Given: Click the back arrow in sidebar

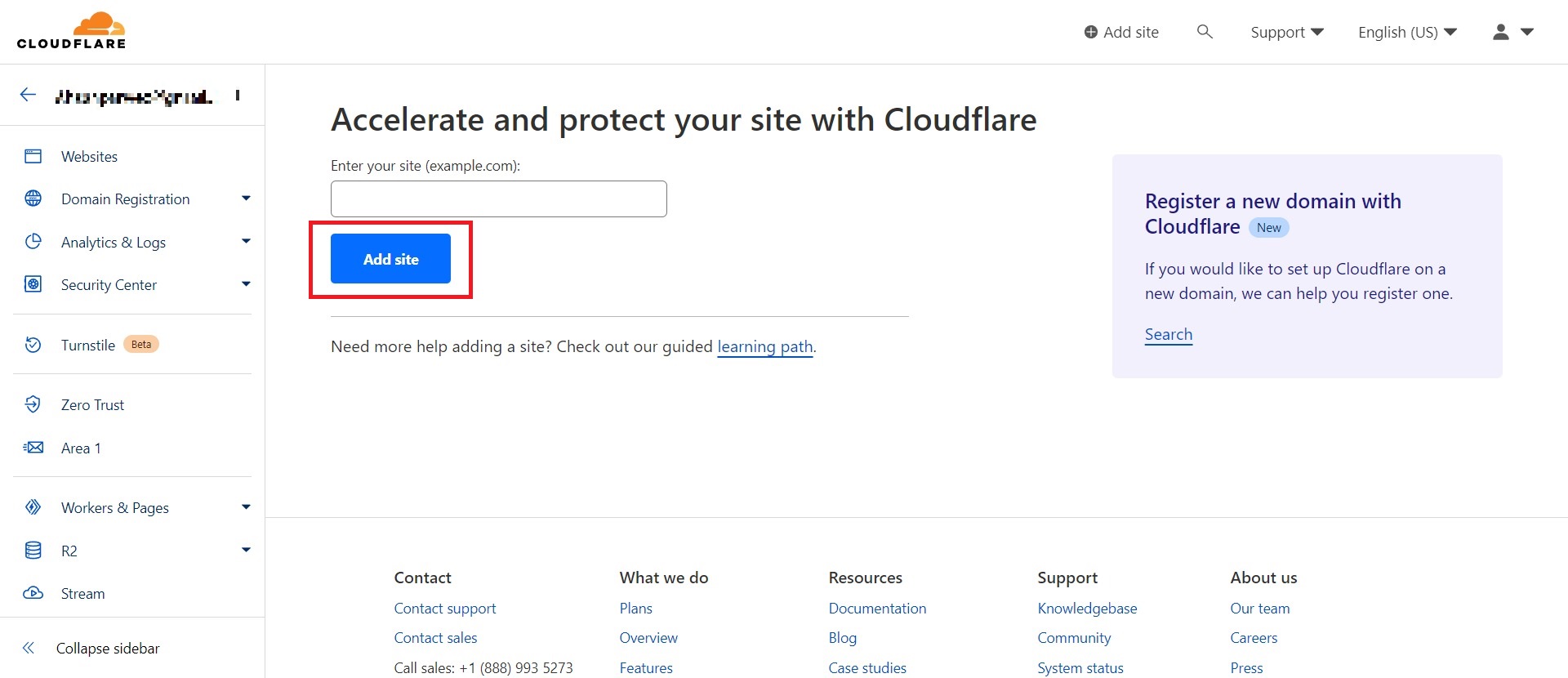Looking at the screenshot, I should [29, 95].
